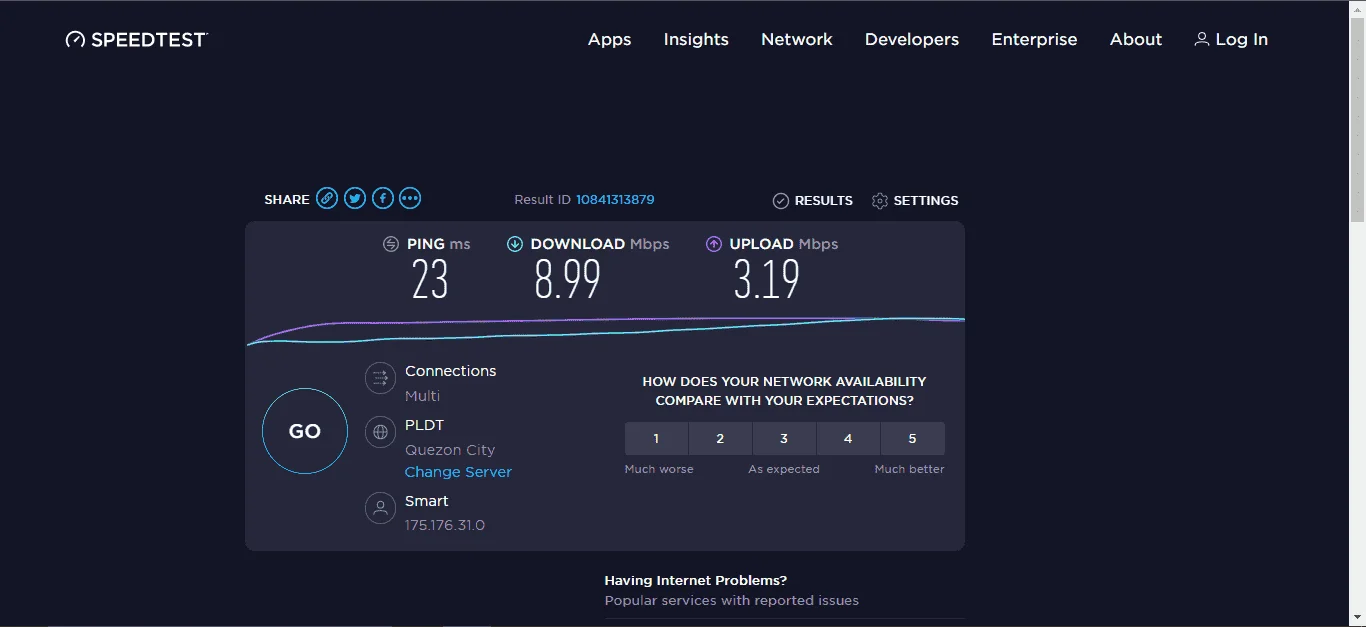Image resolution: width=1366 pixels, height=627 pixels.
Task: Open the Network menu item
Action: (797, 40)
